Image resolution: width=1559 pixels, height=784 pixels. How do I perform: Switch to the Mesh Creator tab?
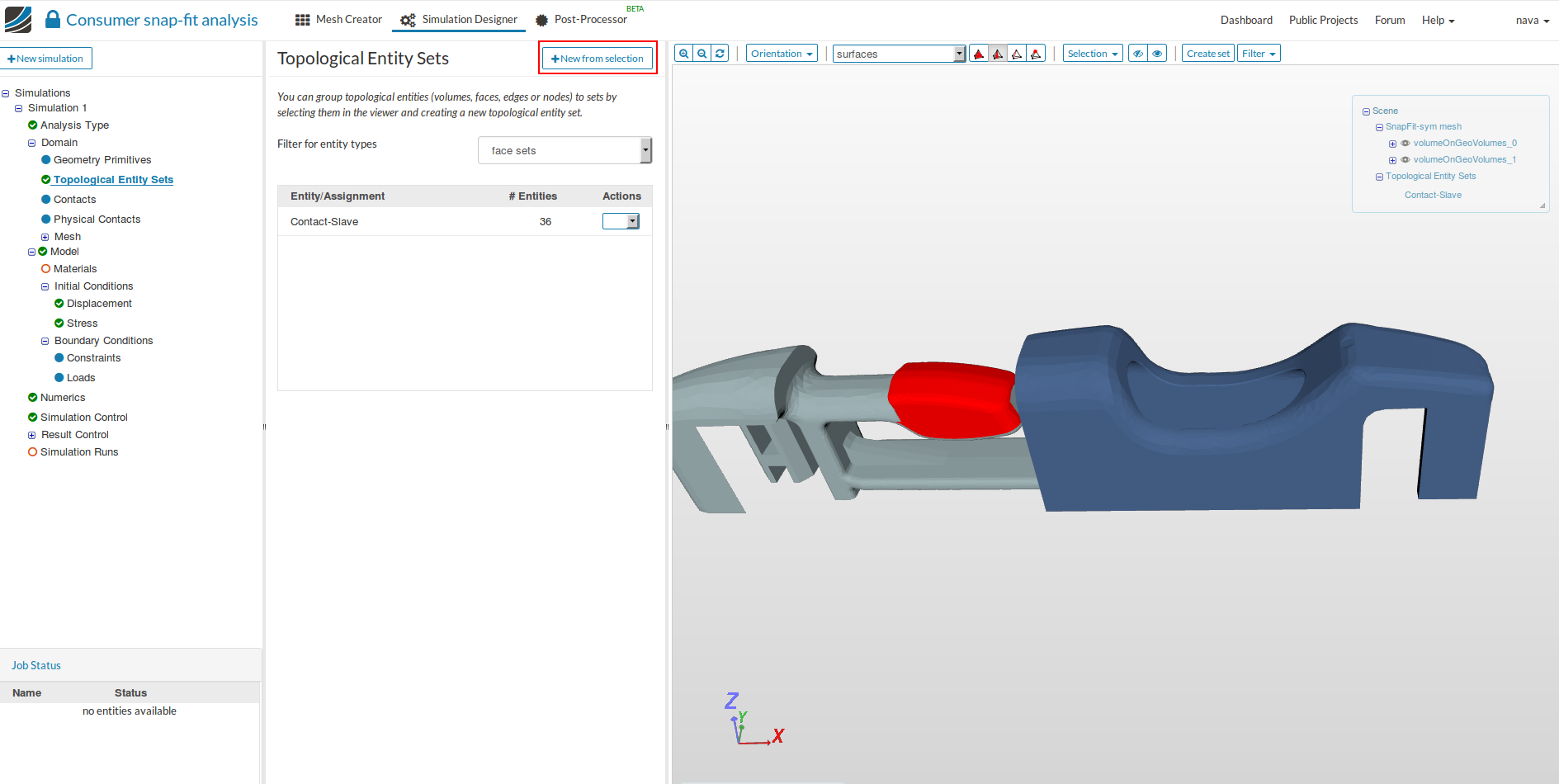(x=339, y=20)
